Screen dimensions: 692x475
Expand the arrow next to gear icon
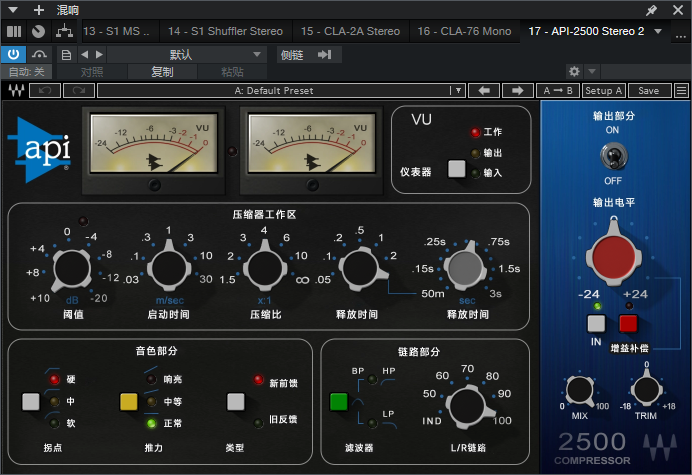pos(592,71)
